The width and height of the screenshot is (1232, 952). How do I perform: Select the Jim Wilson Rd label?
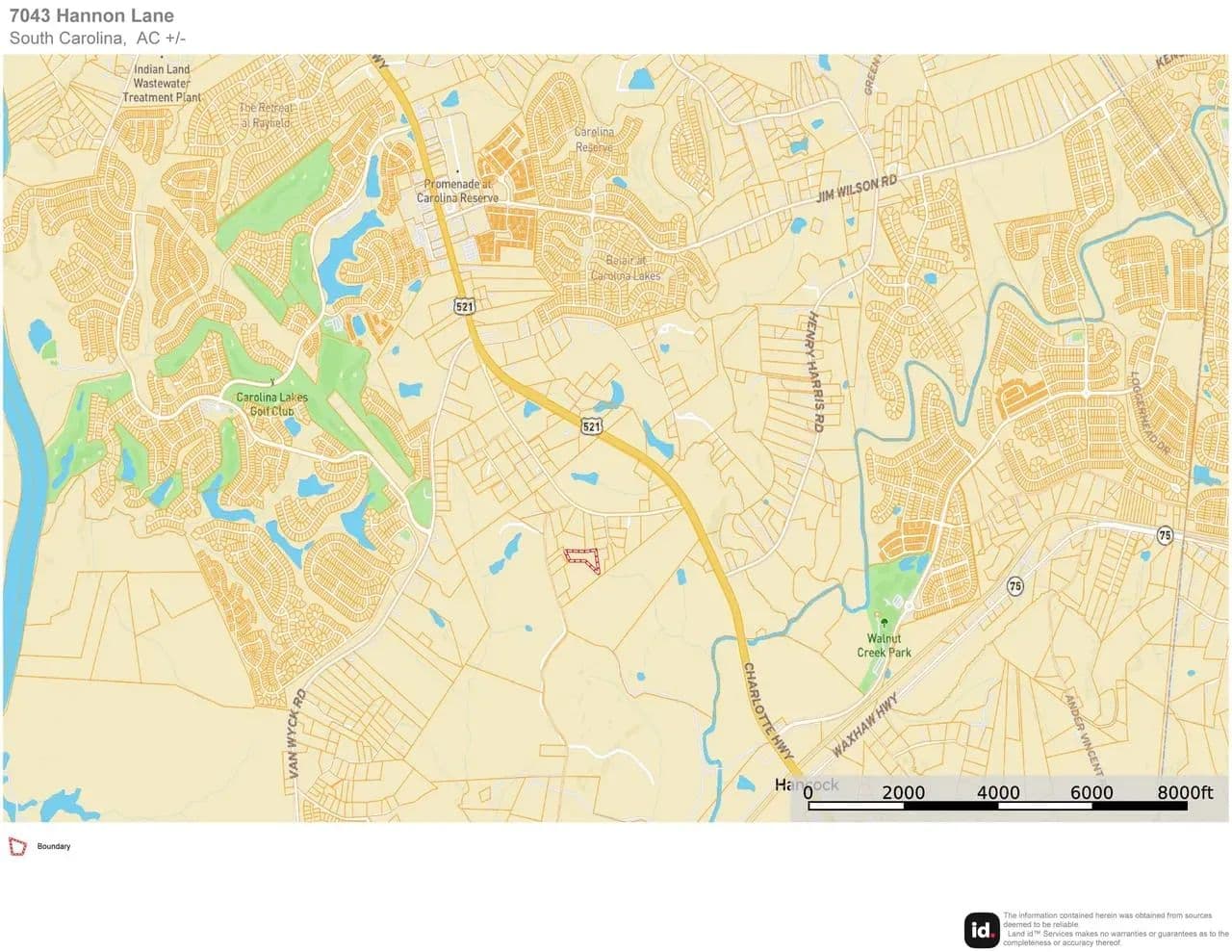[856, 188]
